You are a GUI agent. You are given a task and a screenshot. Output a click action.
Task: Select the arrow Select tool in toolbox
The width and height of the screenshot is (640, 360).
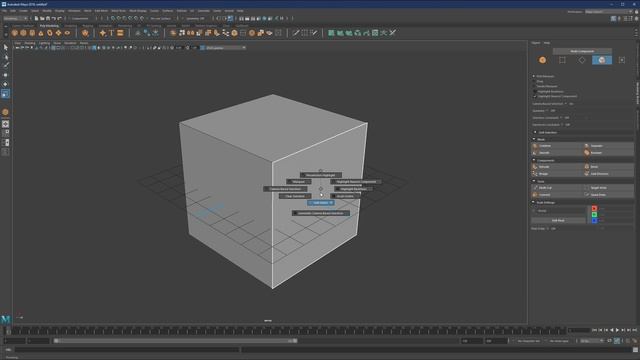click(x=5, y=47)
